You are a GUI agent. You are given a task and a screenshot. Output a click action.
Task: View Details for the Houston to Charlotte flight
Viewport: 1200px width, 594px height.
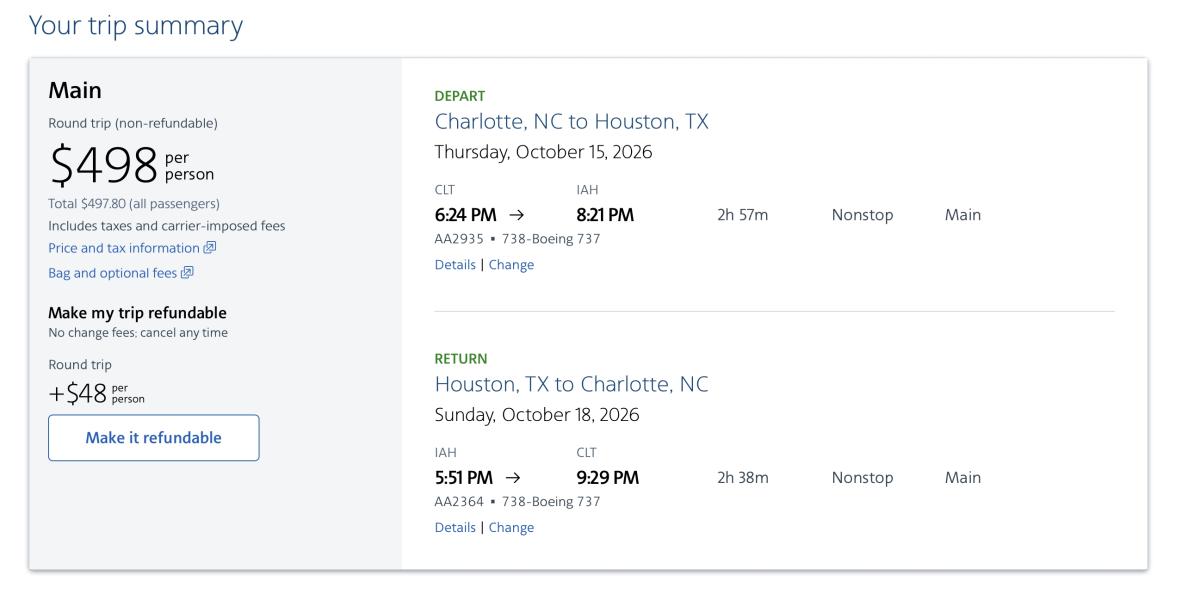coord(455,528)
